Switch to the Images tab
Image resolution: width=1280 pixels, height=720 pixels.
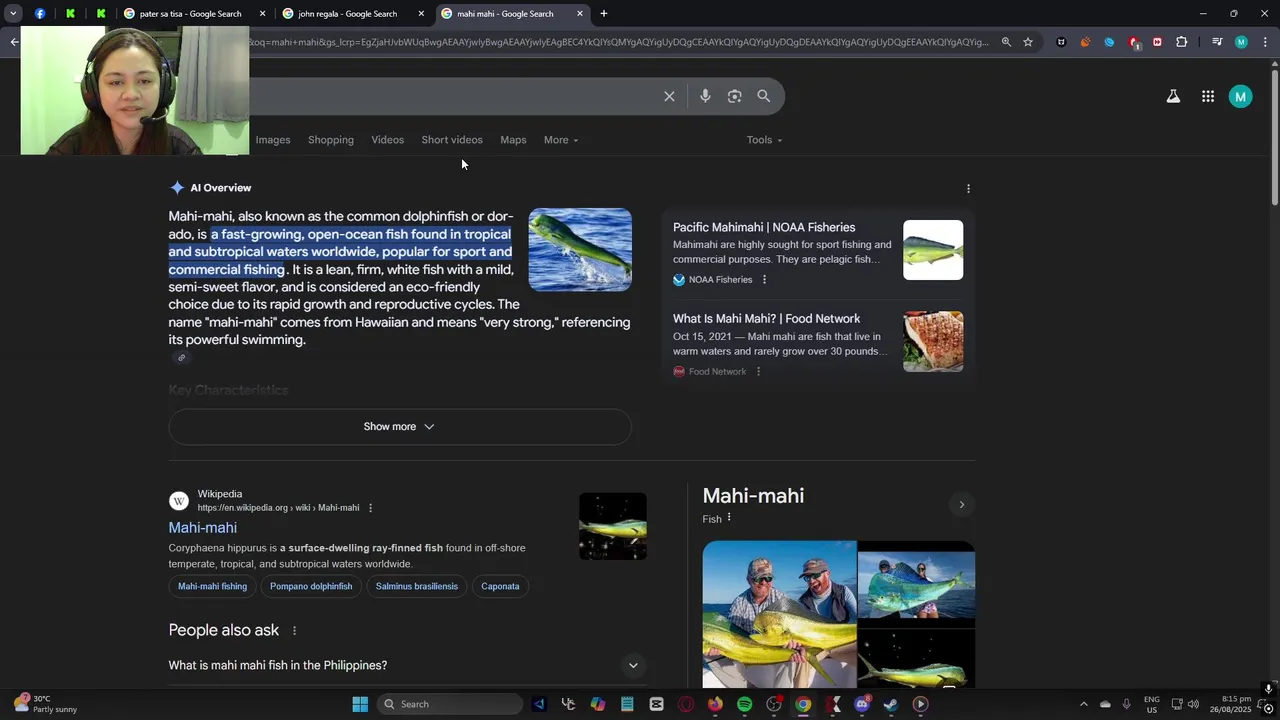pyautogui.click(x=273, y=140)
